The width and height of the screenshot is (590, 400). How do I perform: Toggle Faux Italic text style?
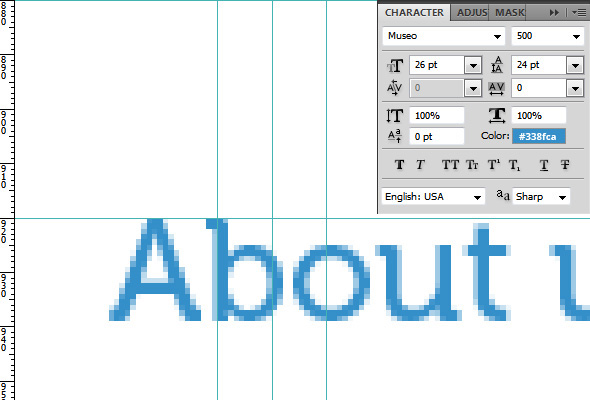[x=420, y=164]
